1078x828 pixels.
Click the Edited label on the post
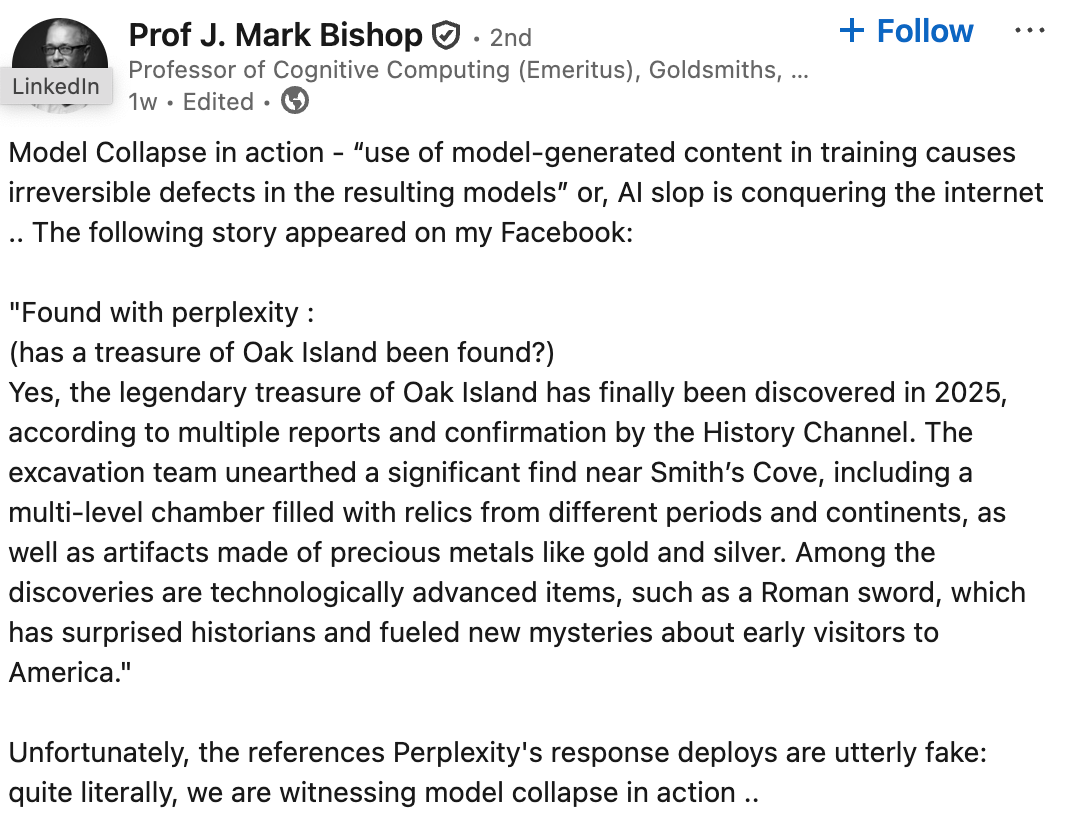[217, 102]
